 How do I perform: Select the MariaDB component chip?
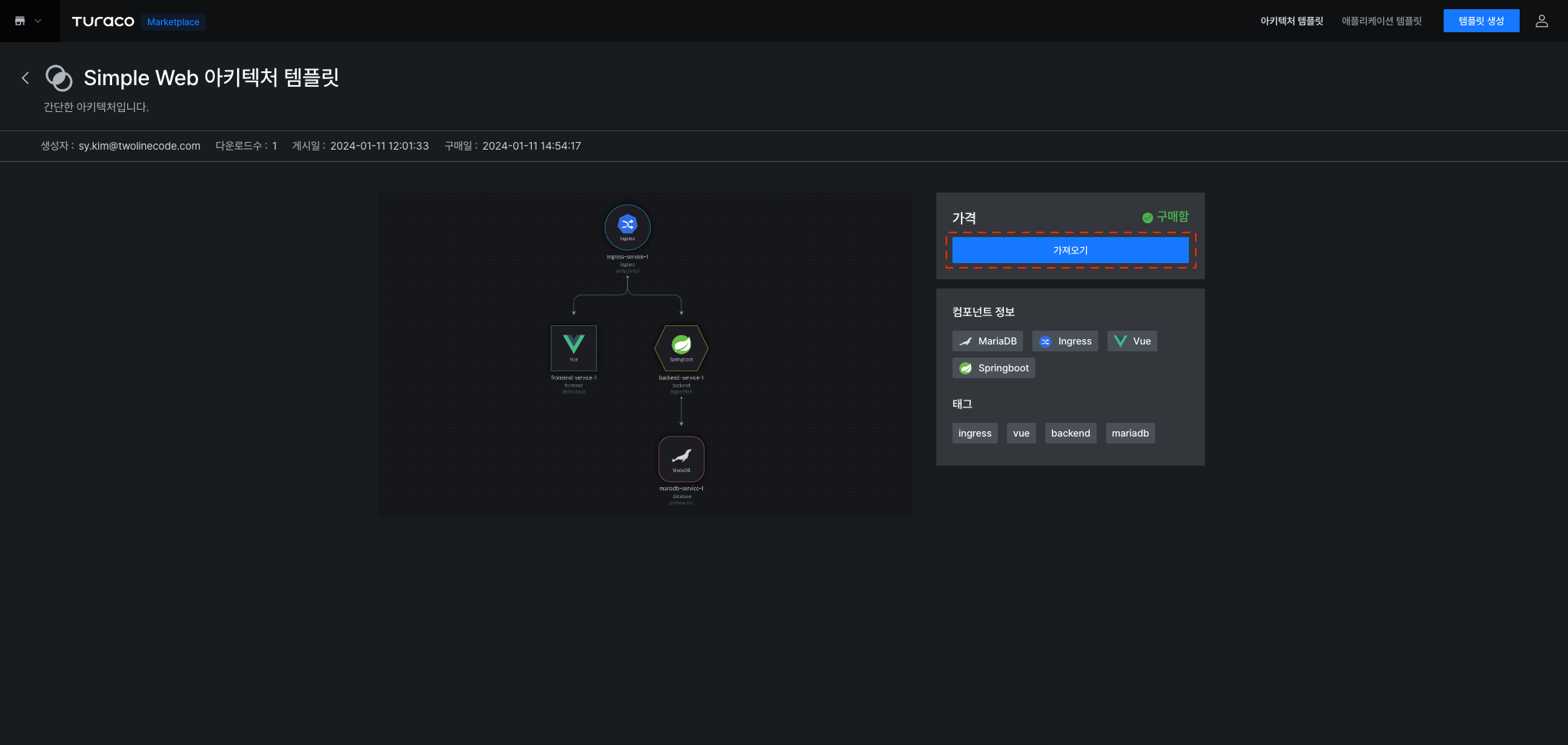coord(988,341)
